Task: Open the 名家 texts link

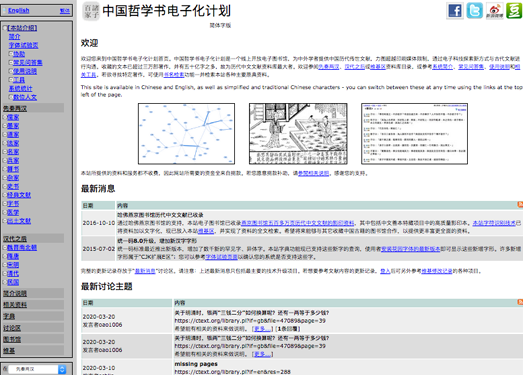Action: 13,152
